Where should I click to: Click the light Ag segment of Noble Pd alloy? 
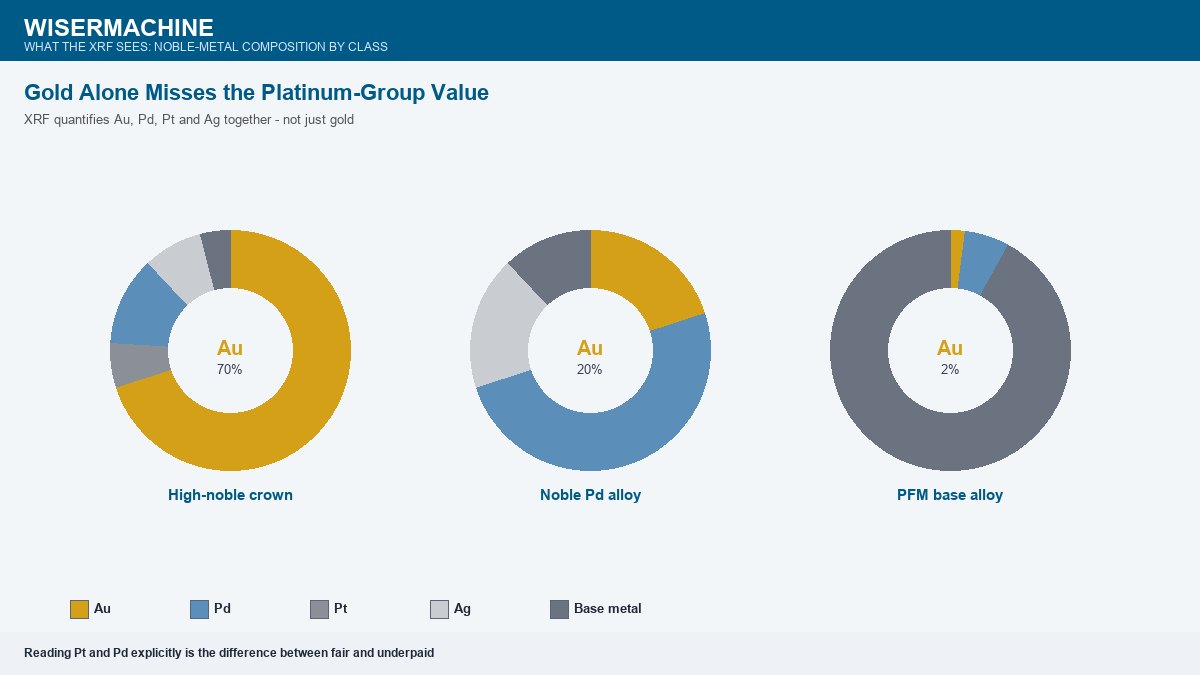click(502, 325)
